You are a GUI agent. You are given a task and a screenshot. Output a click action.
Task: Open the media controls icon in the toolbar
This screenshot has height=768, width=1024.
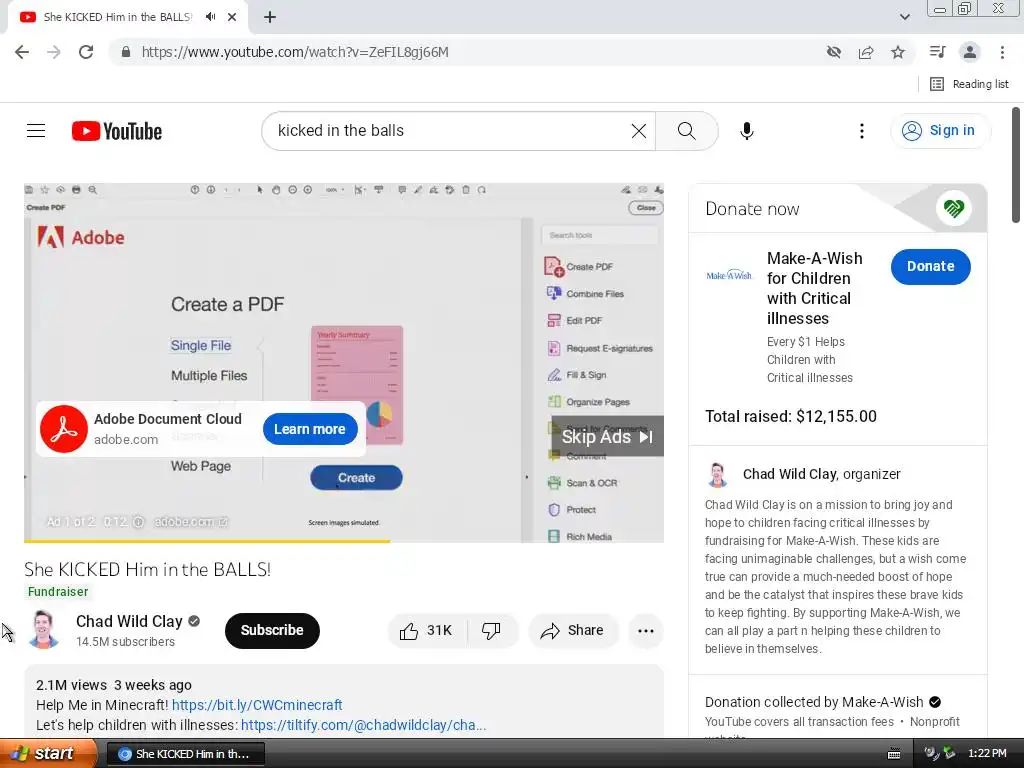tap(937, 52)
